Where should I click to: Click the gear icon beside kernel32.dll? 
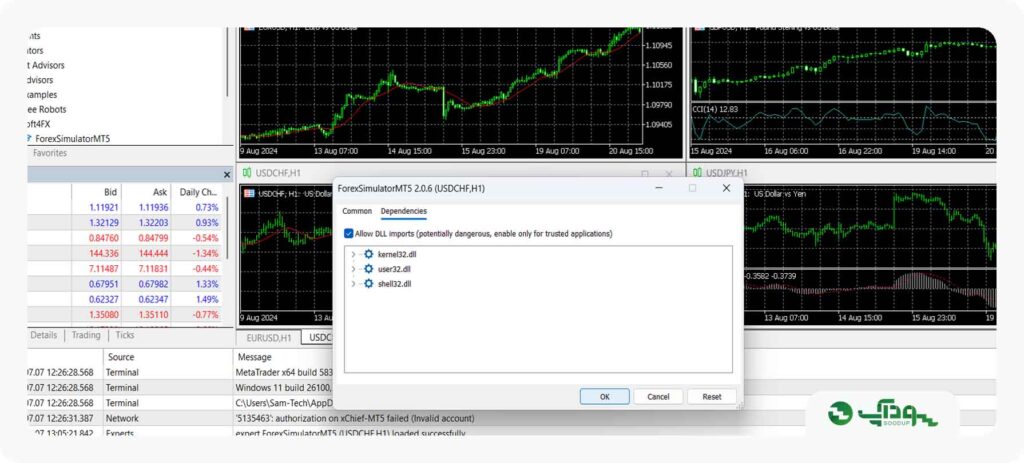368,254
